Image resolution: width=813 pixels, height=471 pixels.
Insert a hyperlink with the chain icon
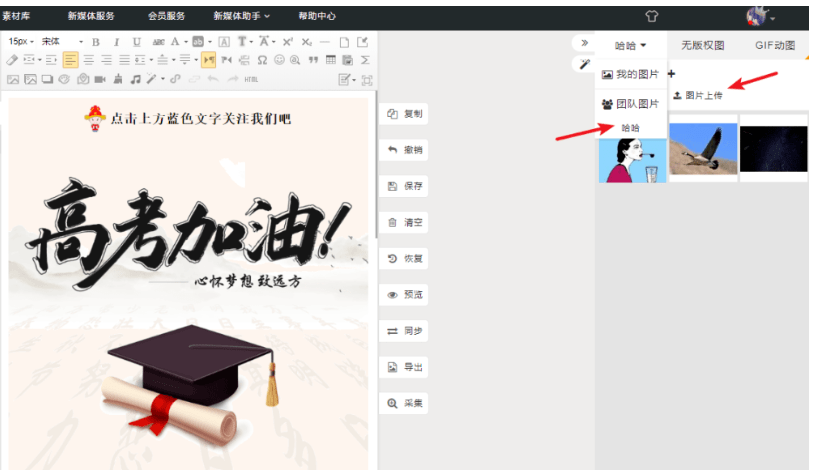(176, 79)
